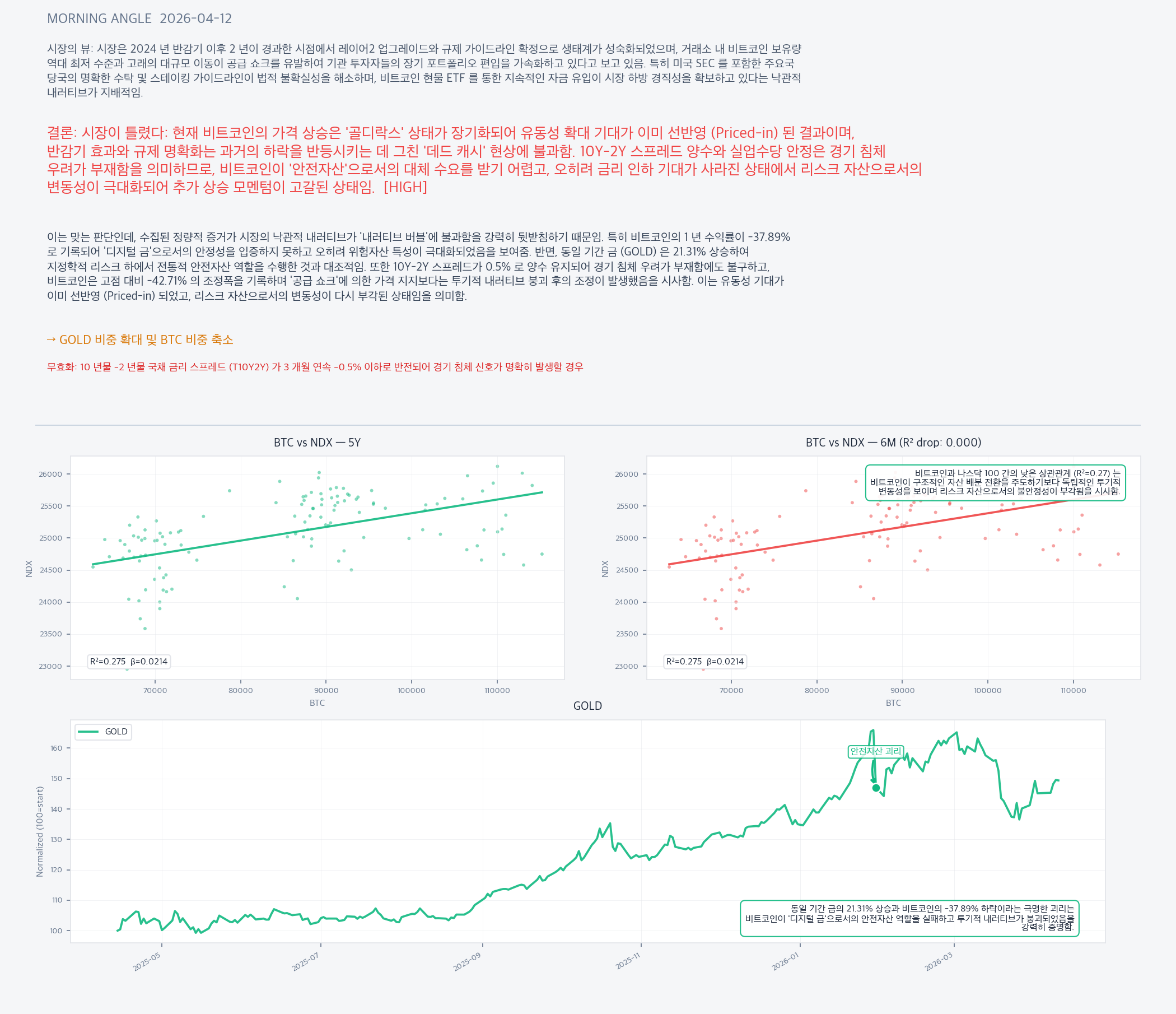Screen dimensions: 1176x1014
Task: Click the BTC vs NDX — 6M chart title
Action: click(x=893, y=442)
